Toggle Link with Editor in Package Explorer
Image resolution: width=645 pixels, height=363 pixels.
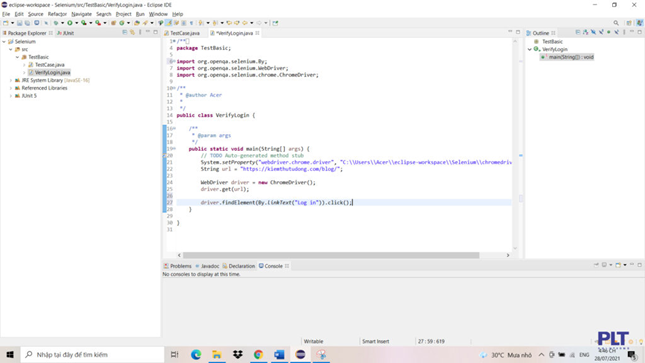[132, 32]
